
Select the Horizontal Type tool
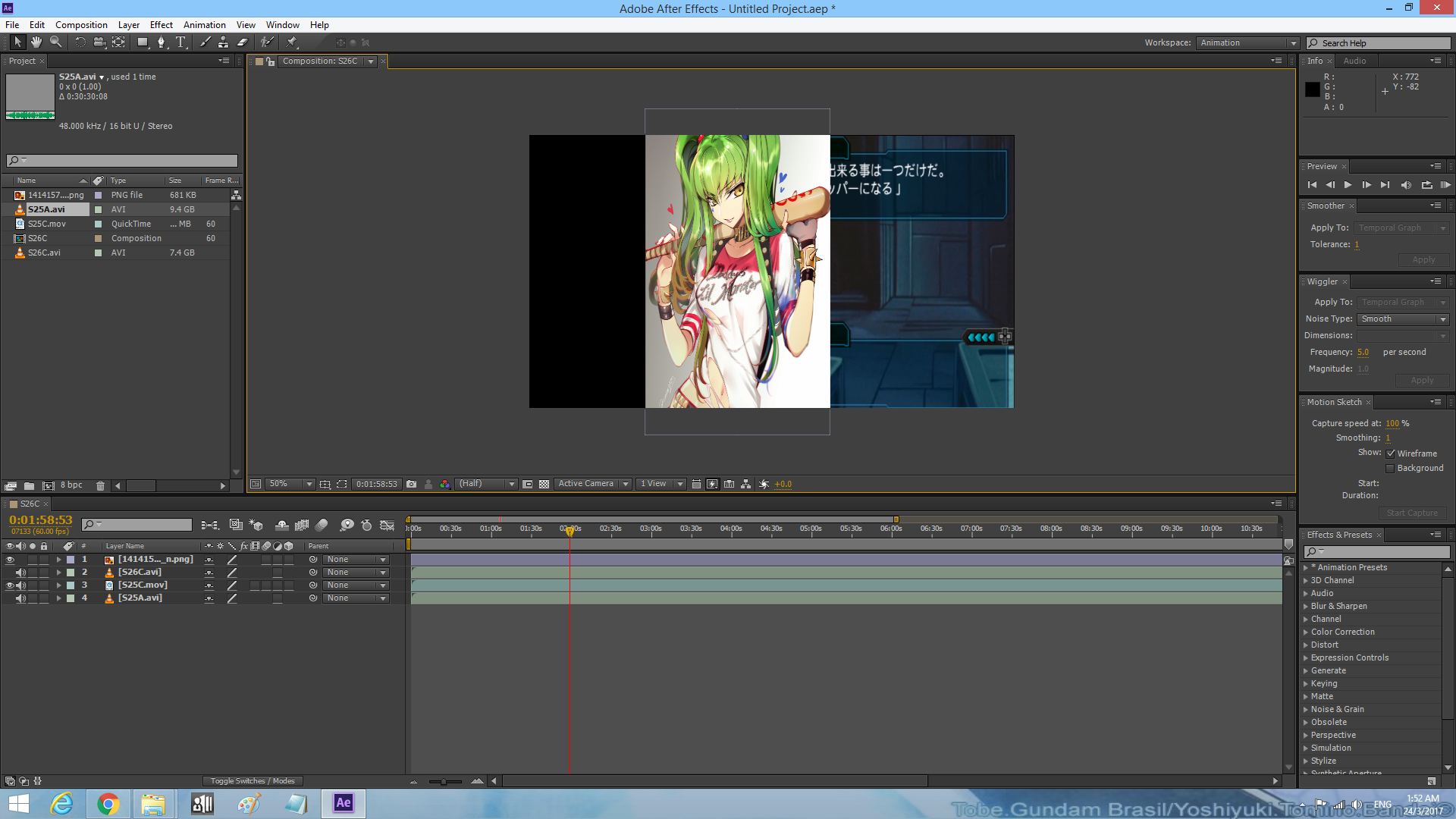(x=180, y=42)
